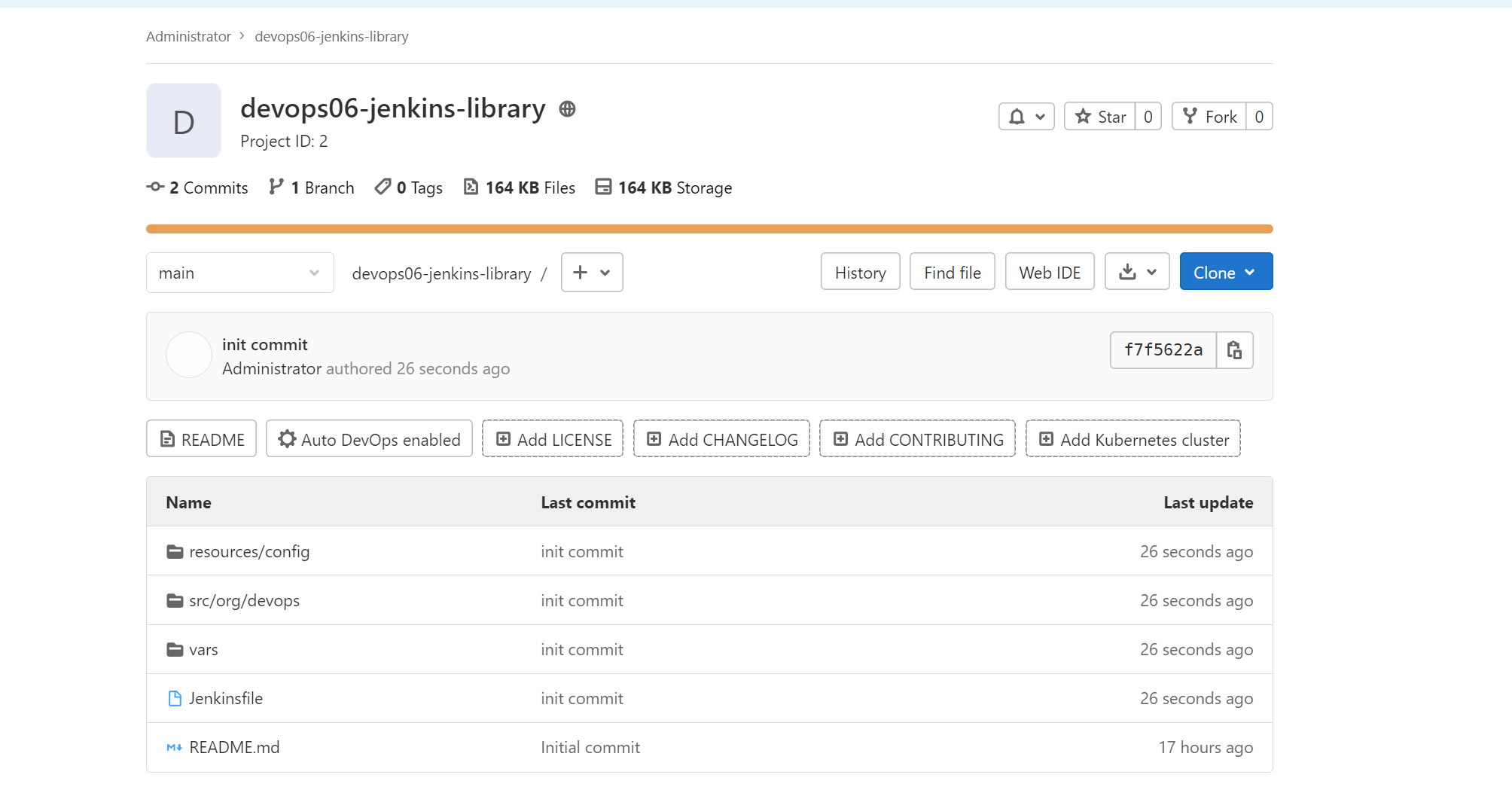Go to Administrator breadcrumb

point(188,36)
